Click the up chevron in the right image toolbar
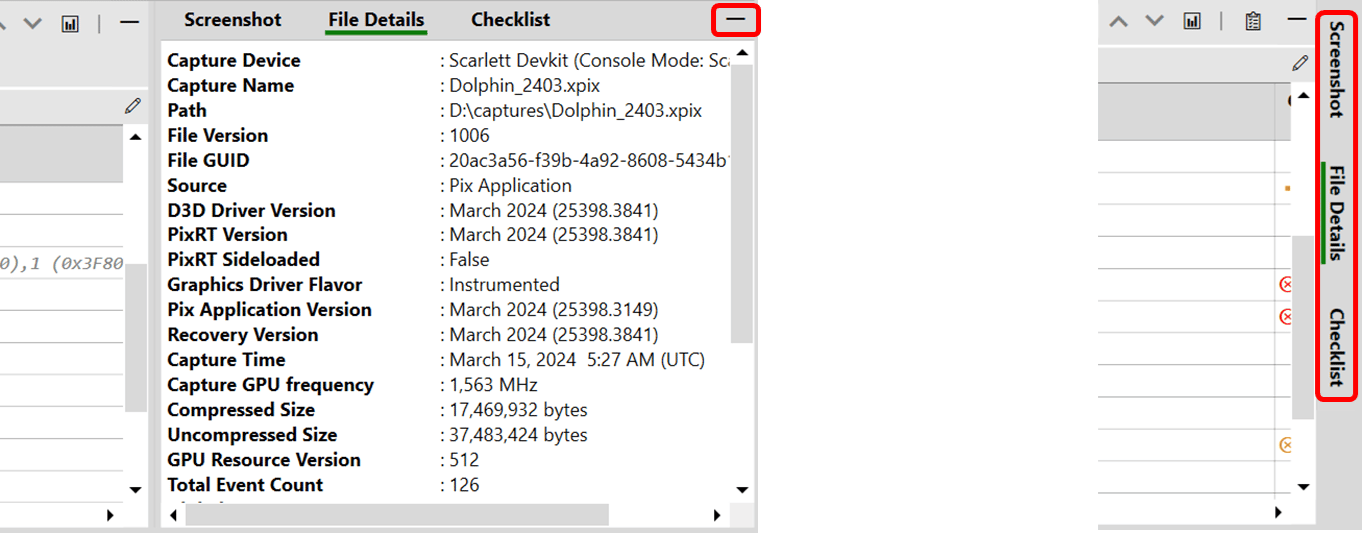This screenshot has height=533, width=1362. click(x=1119, y=21)
